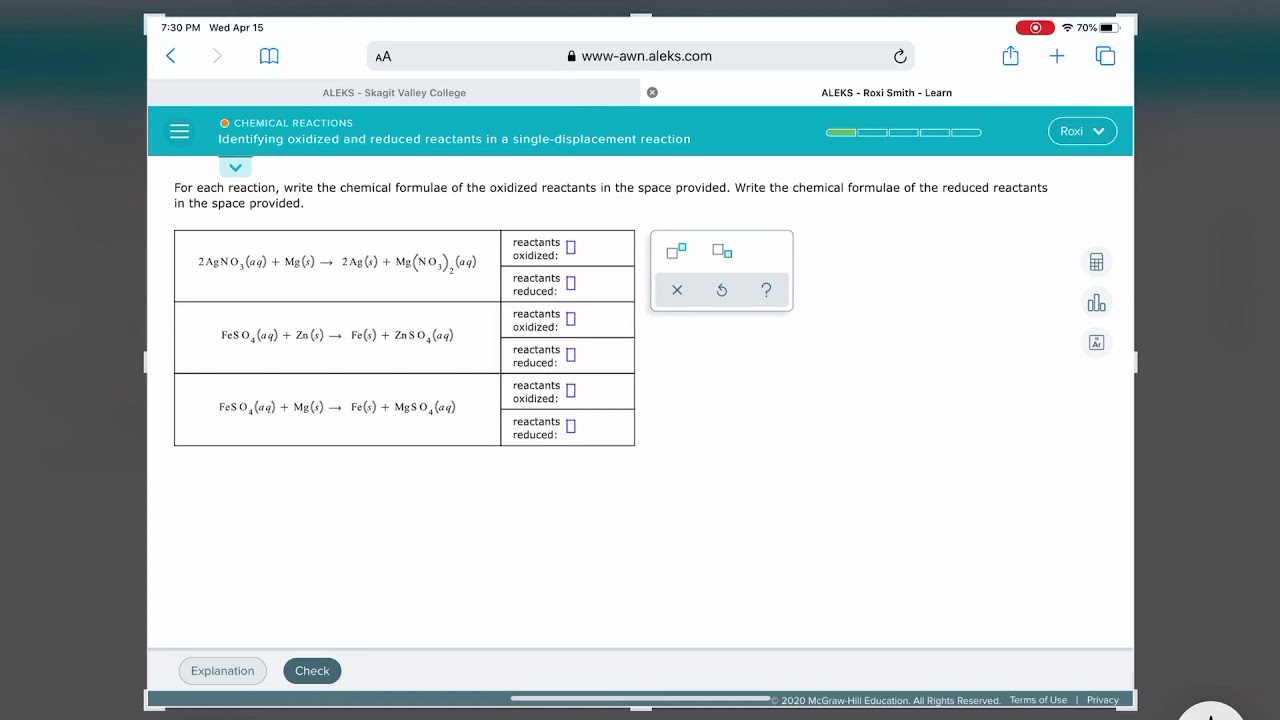Open the Safari share sheet icon
Viewport: 1280px width, 720px height.
pos(1010,56)
